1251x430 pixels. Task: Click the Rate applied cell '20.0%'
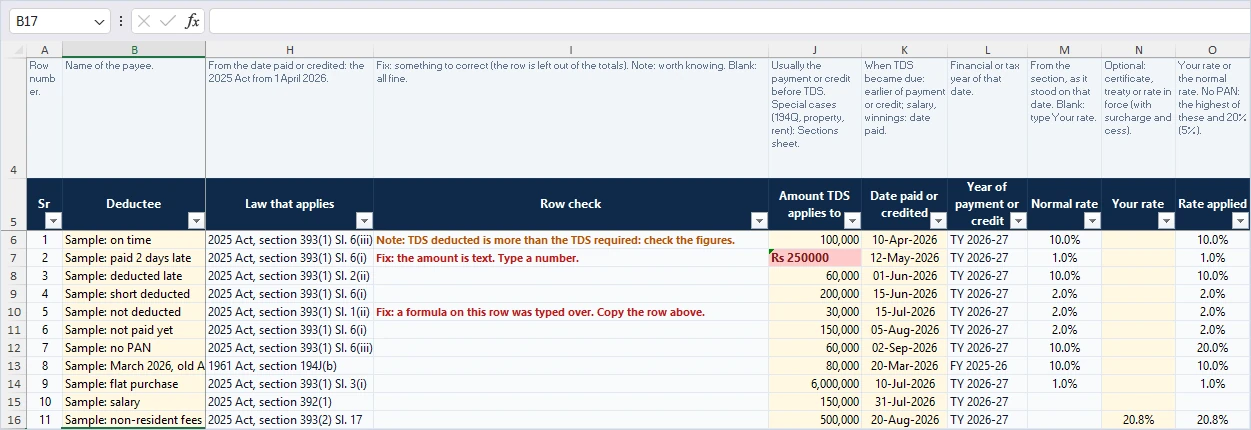tap(1213, 348)
